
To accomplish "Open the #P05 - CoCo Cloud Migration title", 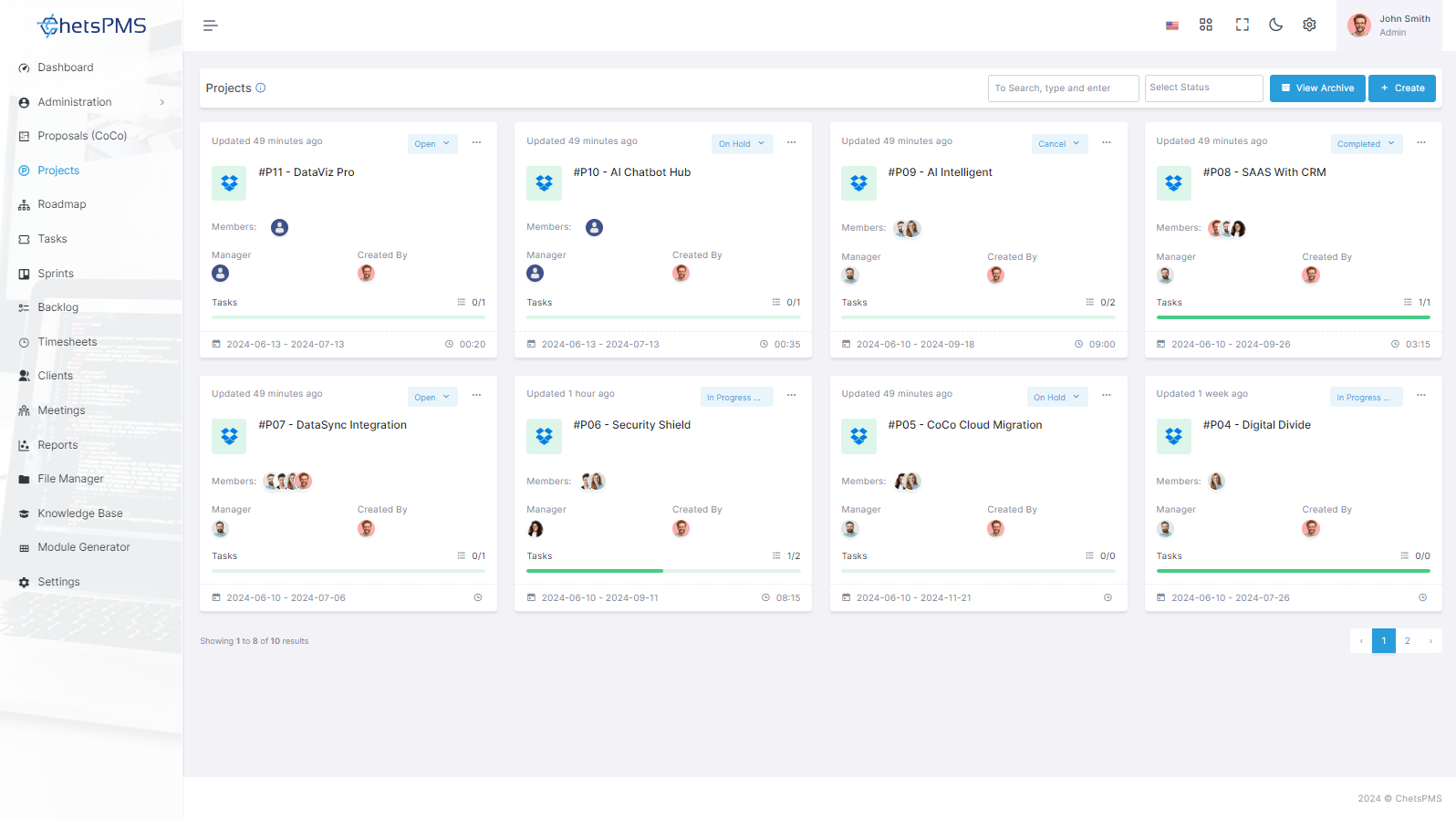I will pyautogui.click(x=964, y=425).
